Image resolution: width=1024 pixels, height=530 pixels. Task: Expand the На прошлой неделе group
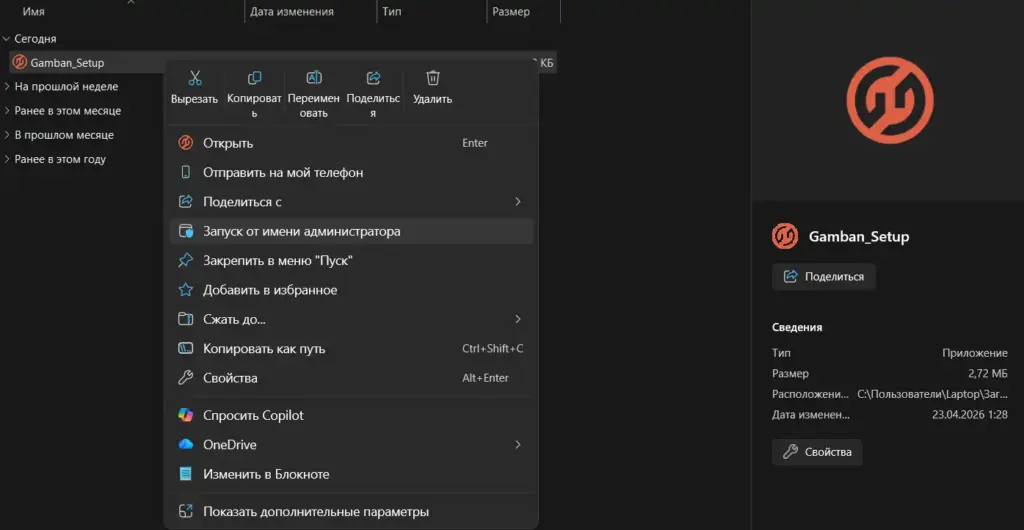(x=6, y=86)
